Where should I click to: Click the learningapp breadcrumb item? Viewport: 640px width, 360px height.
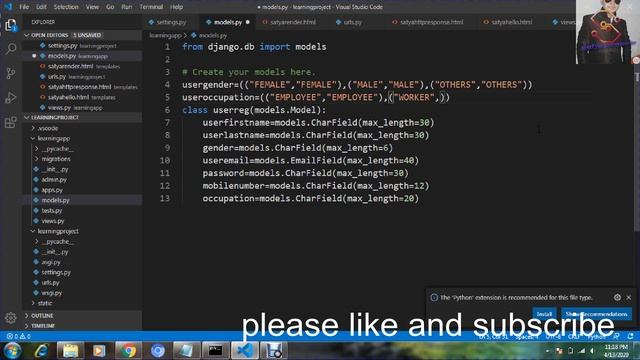[165, 36]
